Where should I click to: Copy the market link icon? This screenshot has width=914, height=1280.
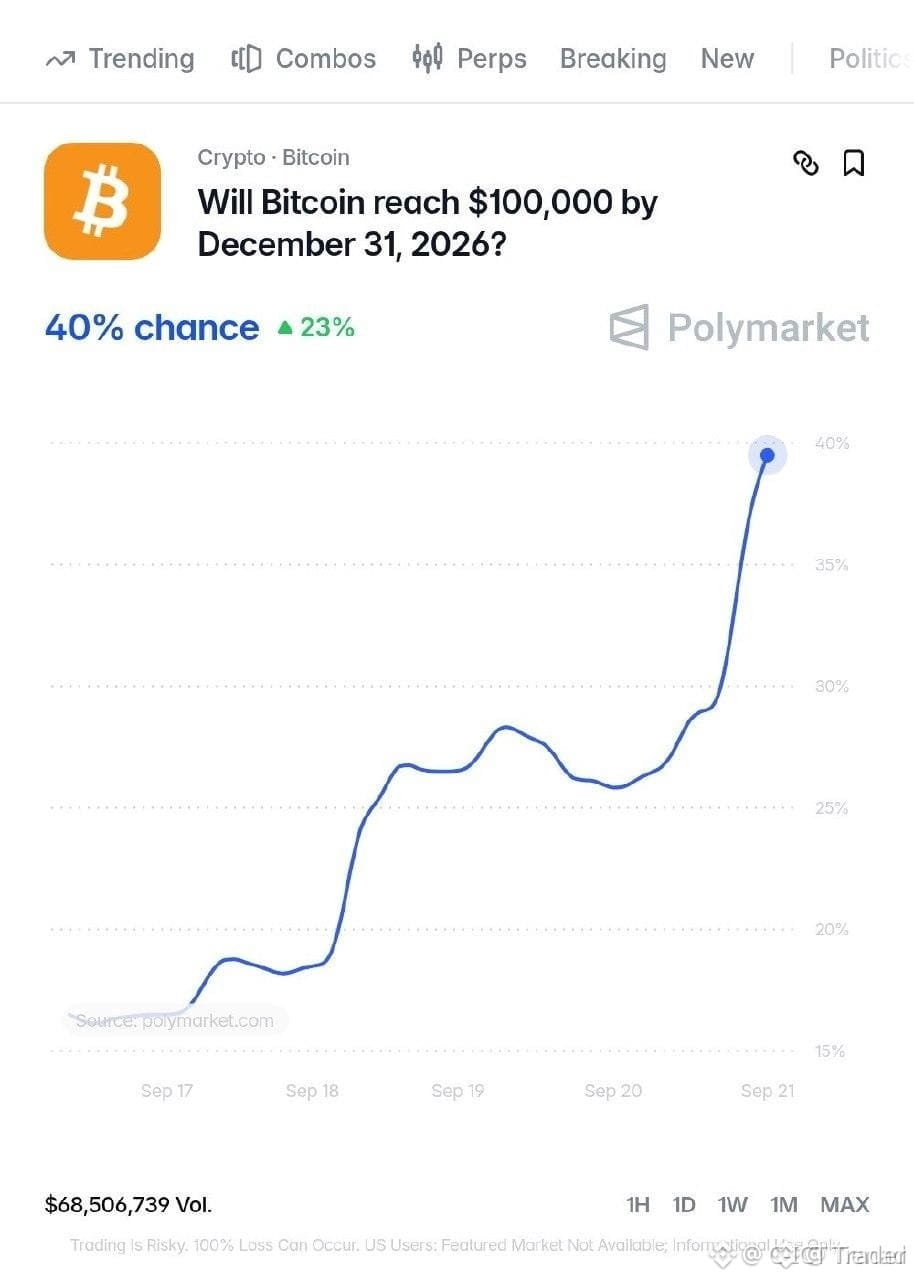[x=805, y=162]
